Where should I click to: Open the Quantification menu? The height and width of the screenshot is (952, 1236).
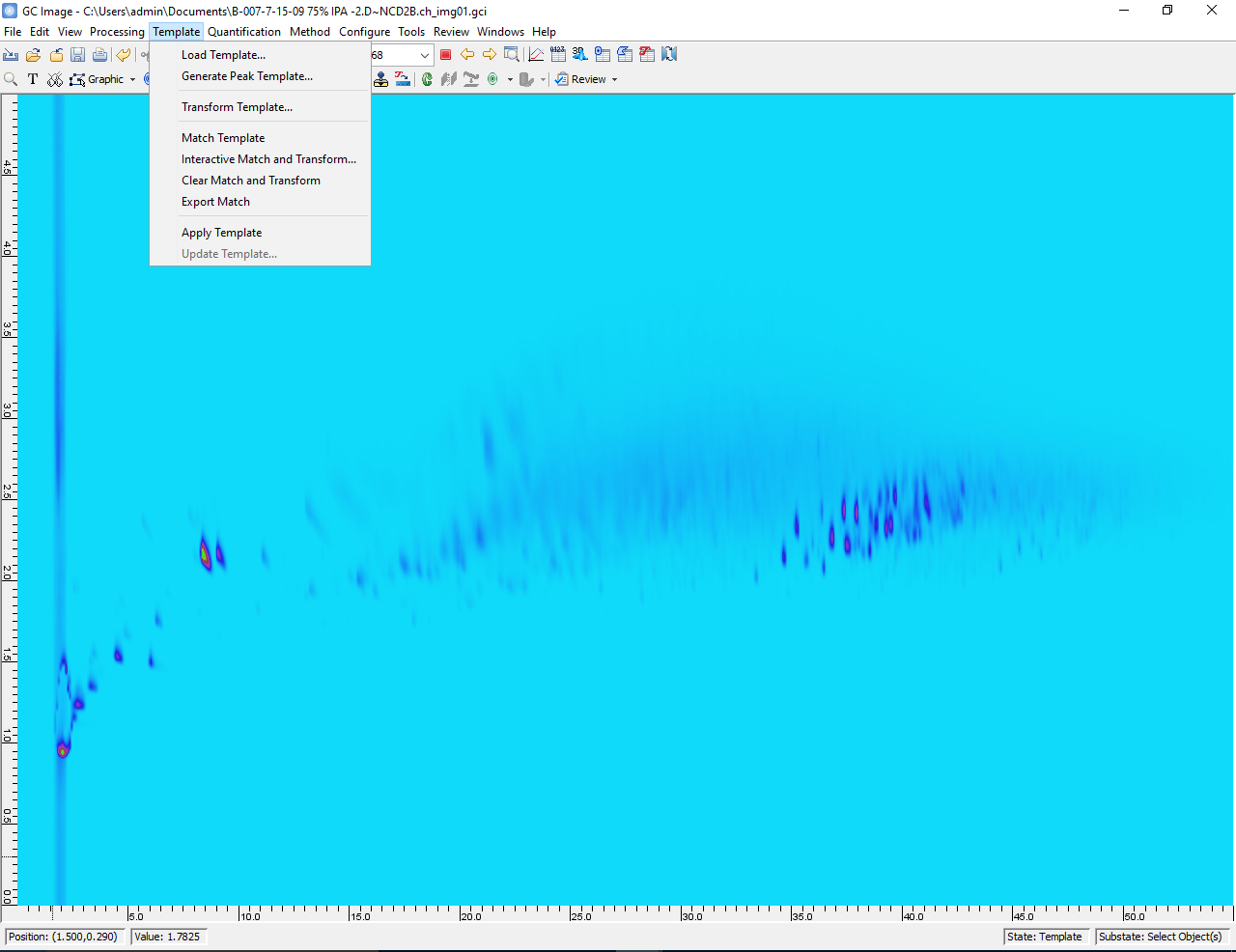pos(243,32)
